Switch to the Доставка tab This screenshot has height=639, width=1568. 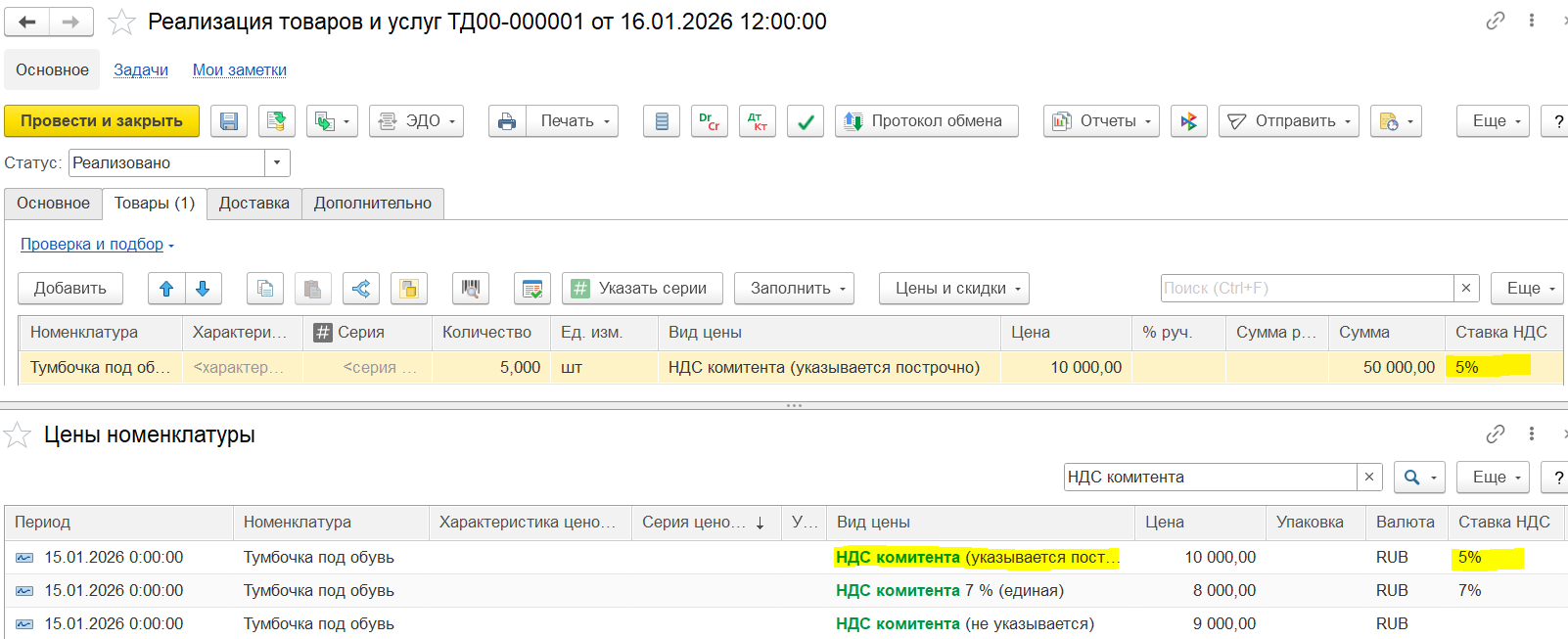pyautogui.click(x=254, y=204)
